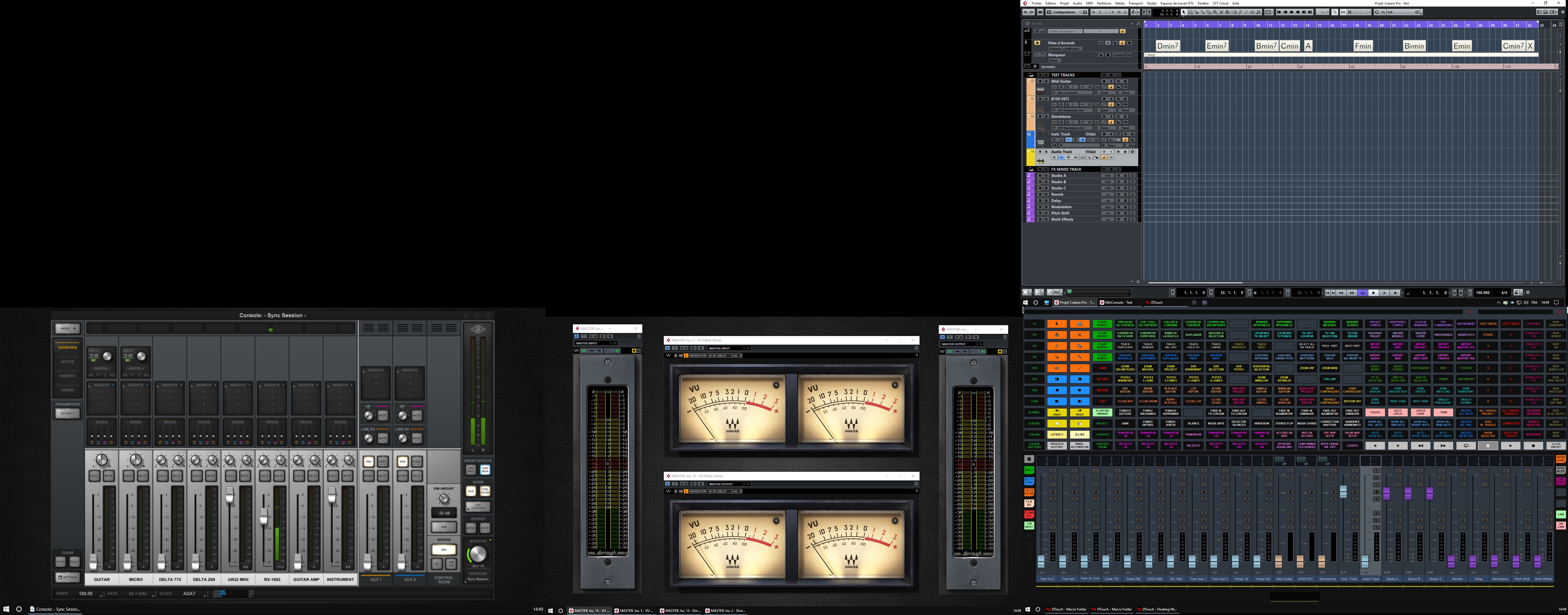This screenshot has height=615, width=1568.
Task: Toggle global Mute M state in Cubase toolbar
Action: coord(1094,12)
